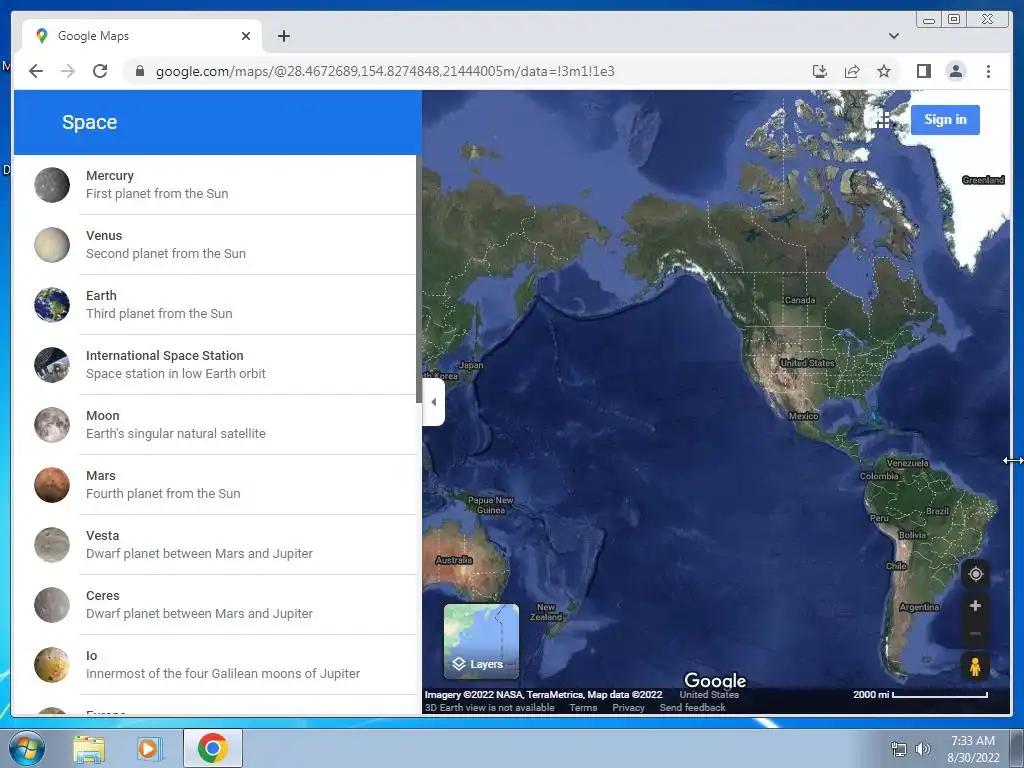The width and height of the screenshot is (1024, 768).
Task: Click the Sign in button
Action: coord(945,120)
